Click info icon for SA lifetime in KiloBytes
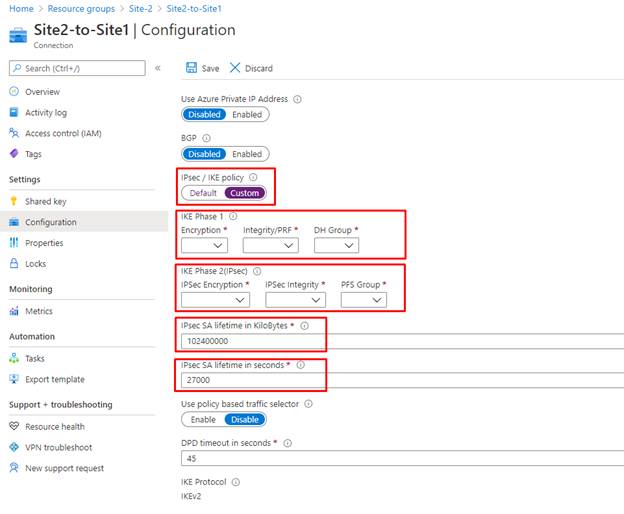The width and height of the screenshot is (624, 514). click(304, 326)
